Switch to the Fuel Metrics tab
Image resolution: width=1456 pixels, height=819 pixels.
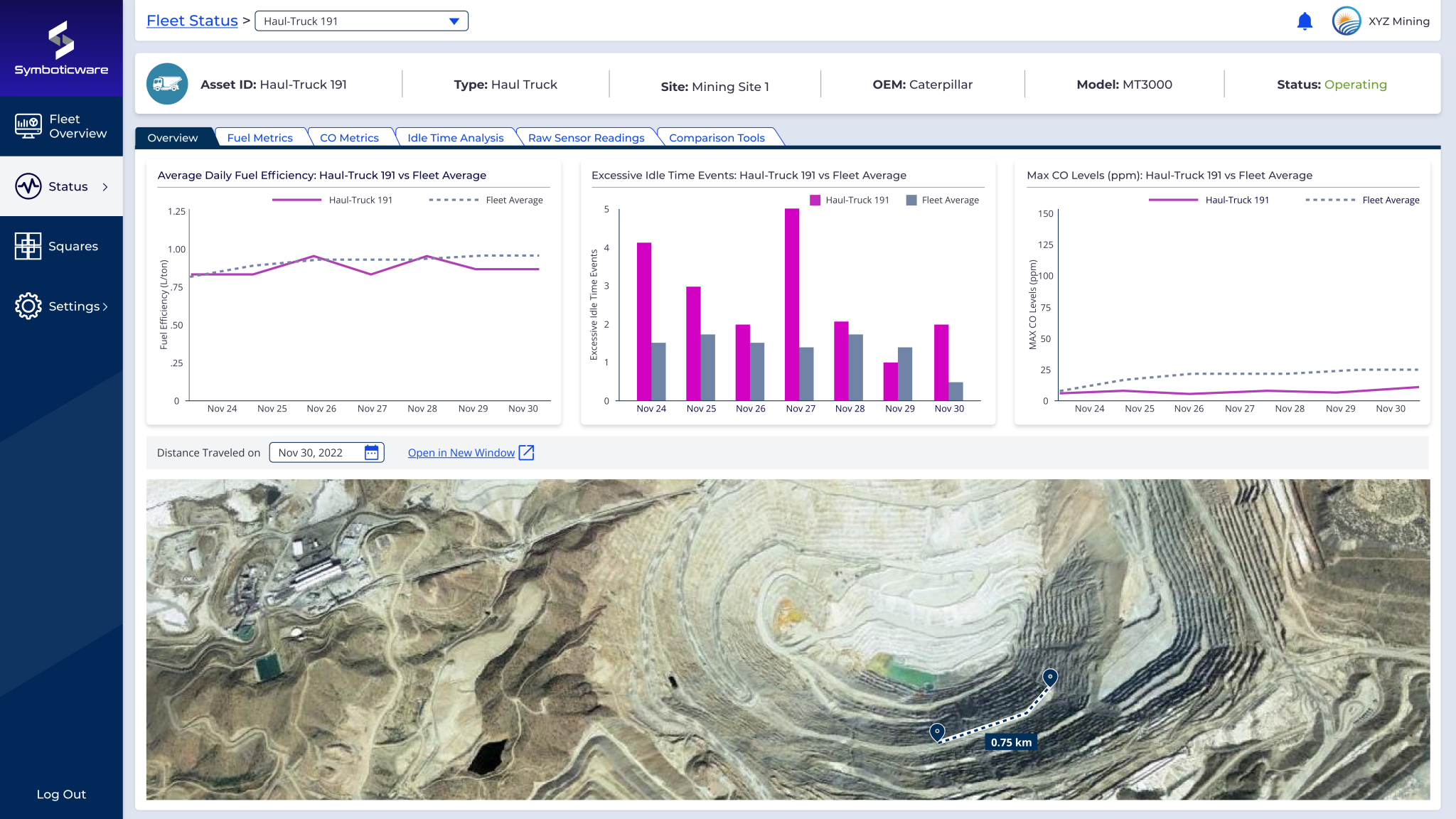[x=260, y=137]
